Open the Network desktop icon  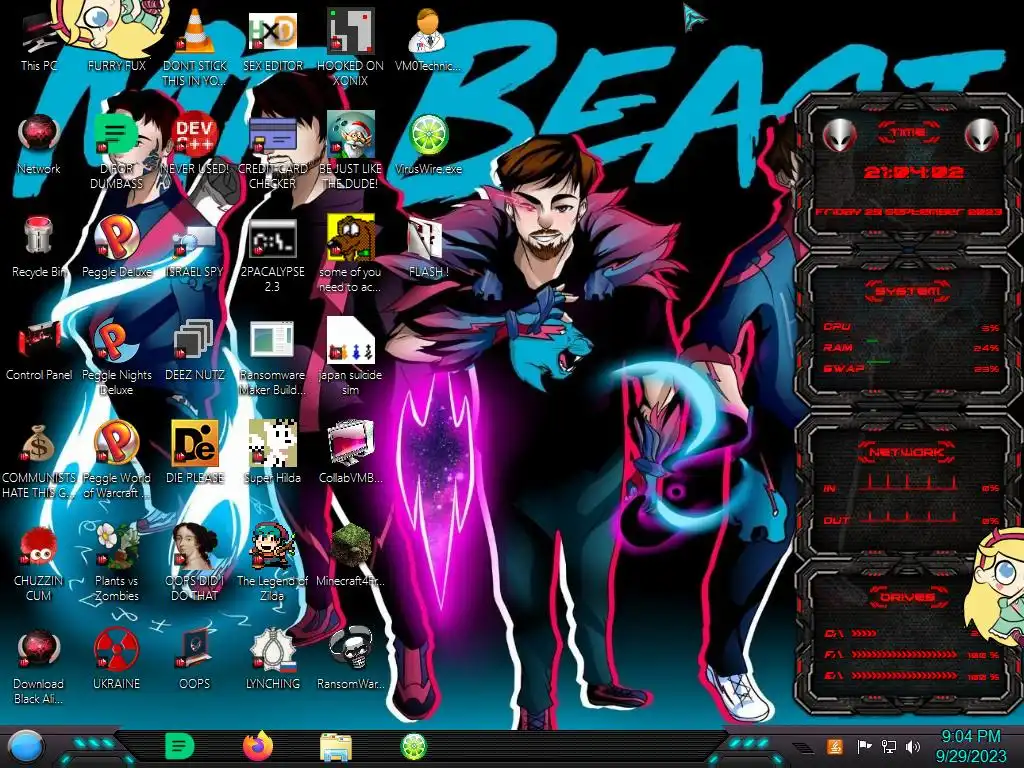[x=39, y=144]
